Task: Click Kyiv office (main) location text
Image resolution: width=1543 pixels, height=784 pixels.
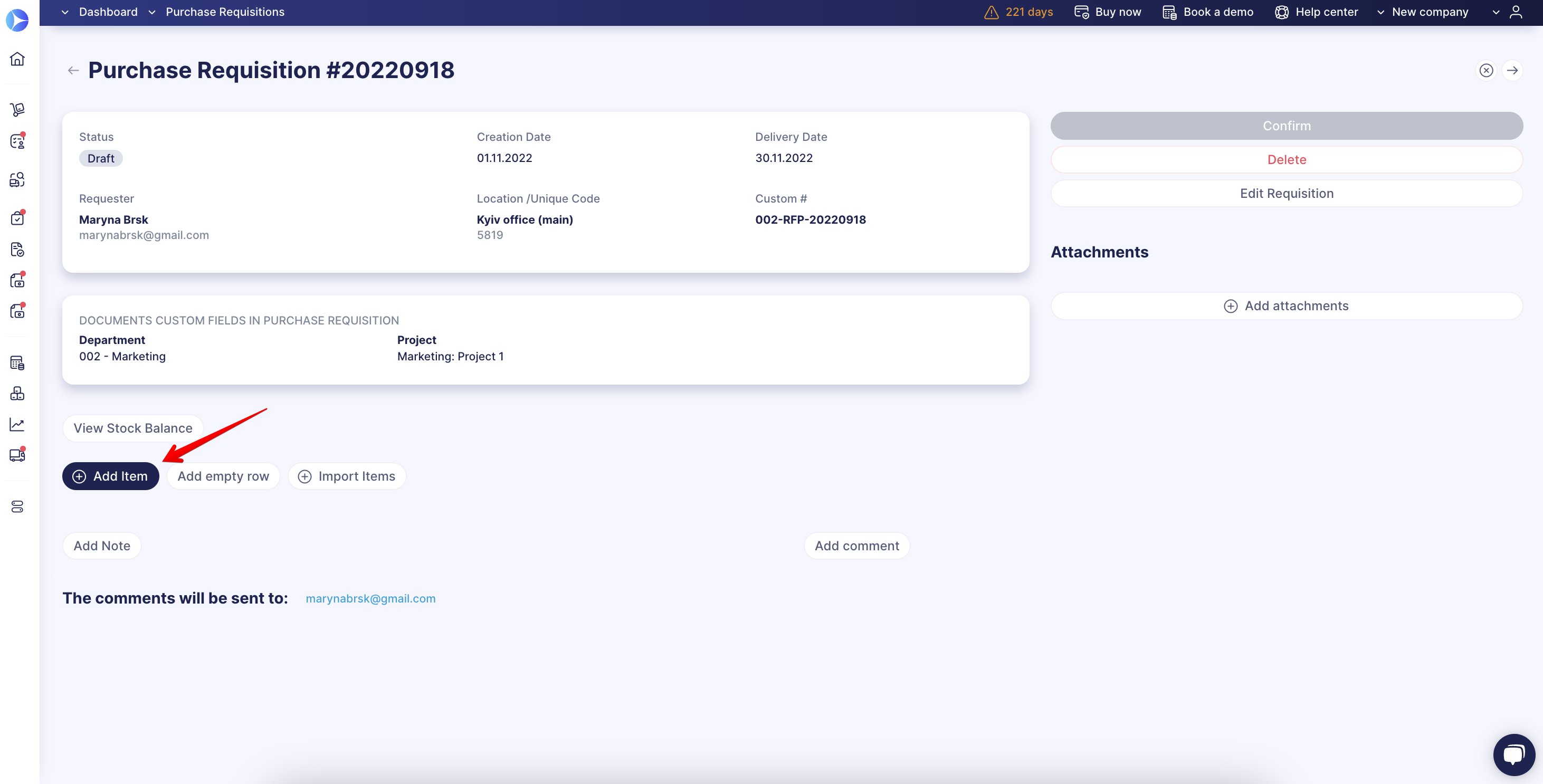Action: pyautogui.click(x=525, y=220)
